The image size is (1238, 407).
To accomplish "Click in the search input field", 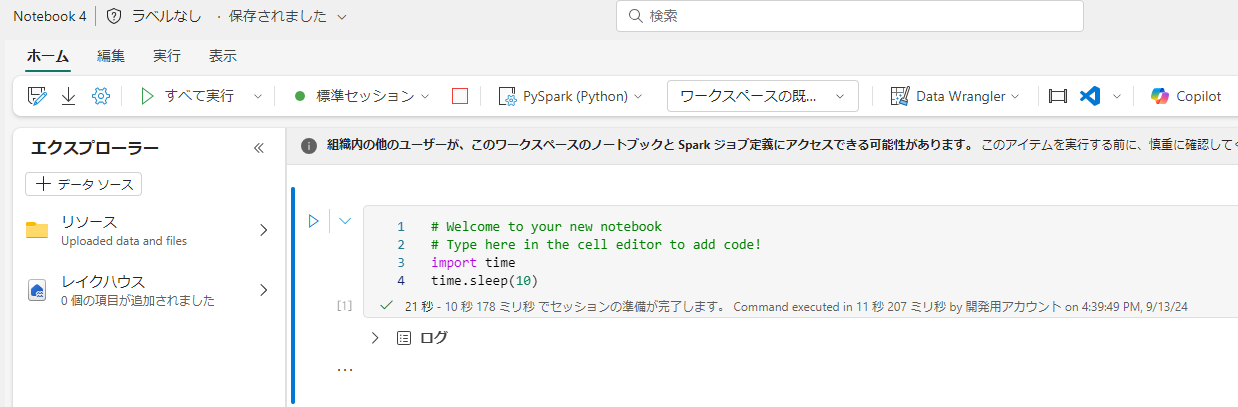I will (850, 16).
